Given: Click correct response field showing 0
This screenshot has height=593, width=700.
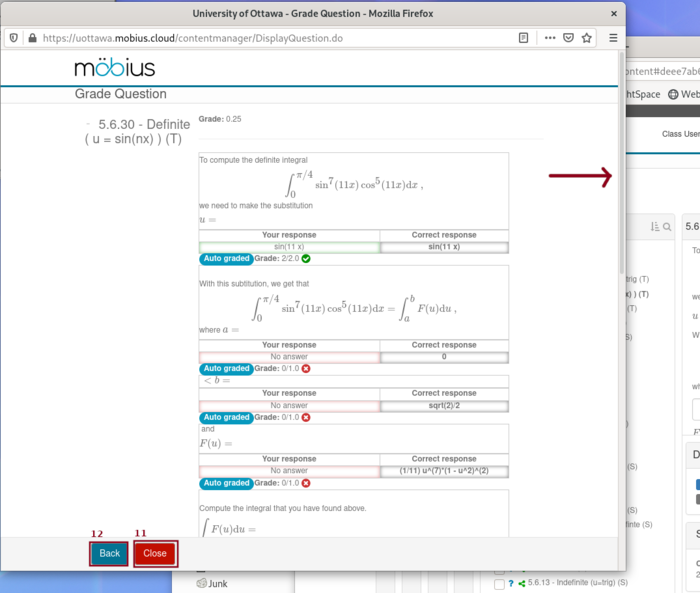Looking at the screenshot, I should click(444, 357).
